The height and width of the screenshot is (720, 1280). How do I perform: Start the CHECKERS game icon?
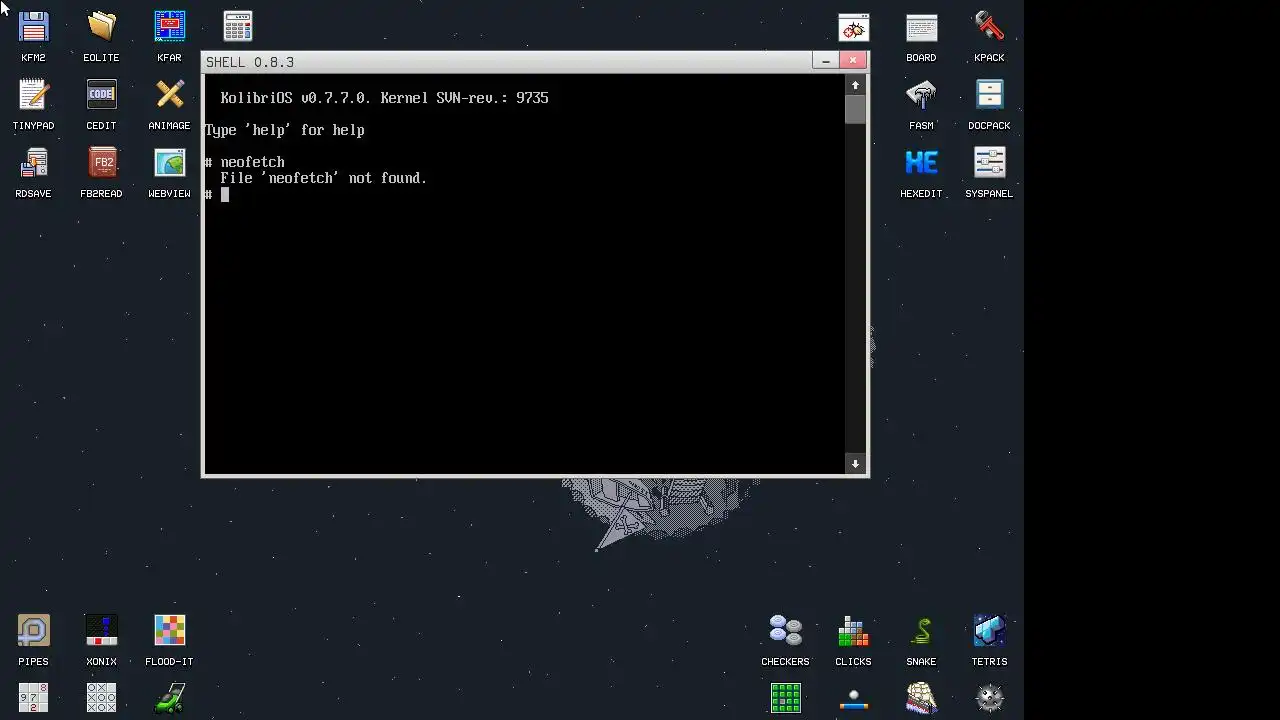tap(785, 631)
